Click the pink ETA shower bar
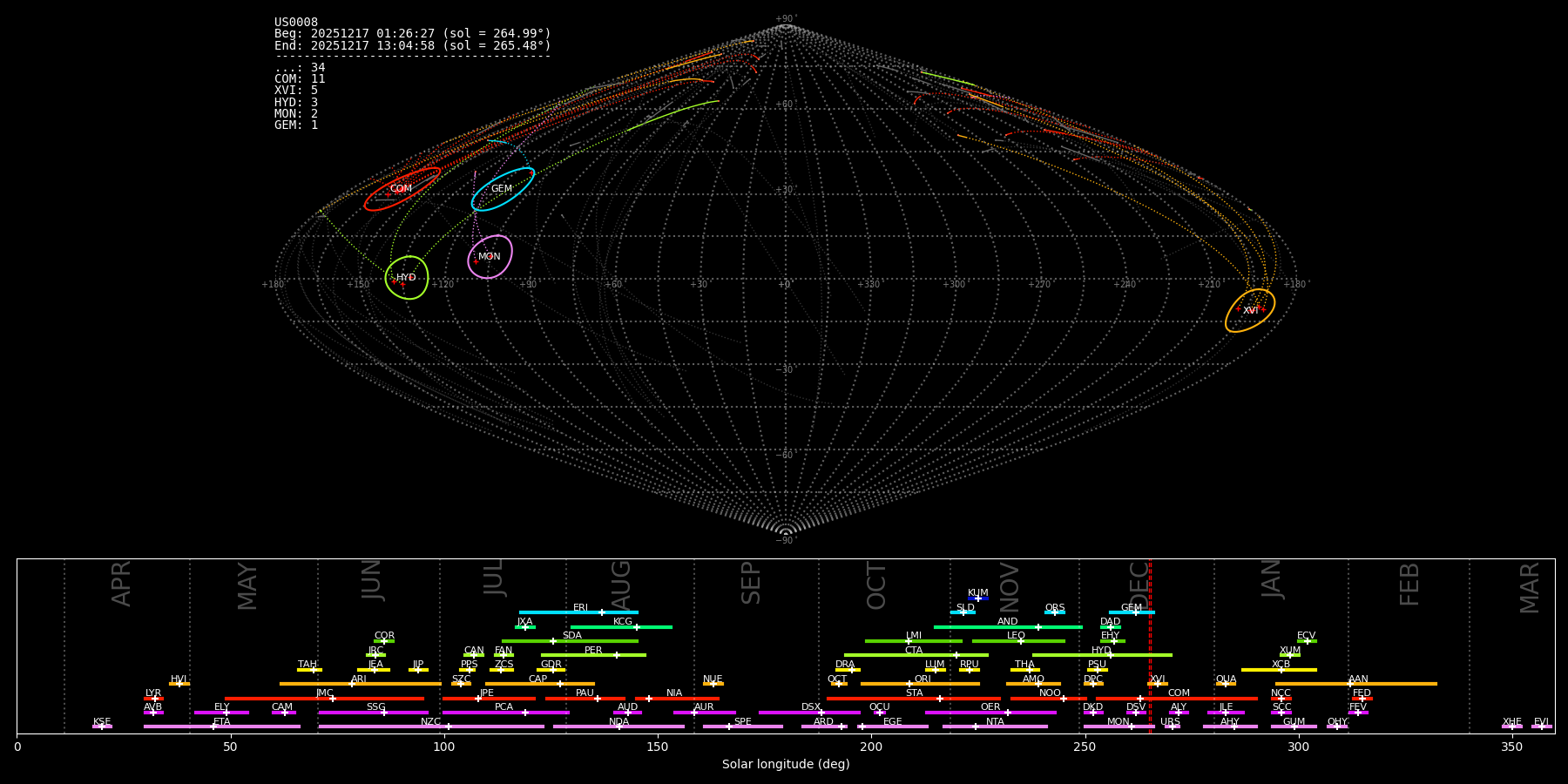1568x784 pixels. point(222,727)
